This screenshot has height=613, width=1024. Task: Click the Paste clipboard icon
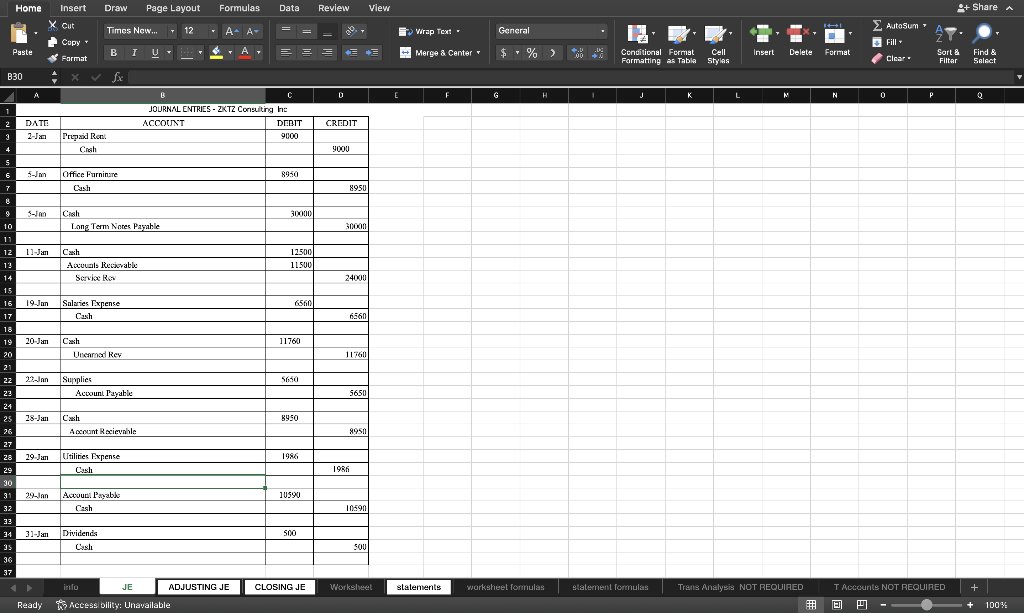click(20, 33)
